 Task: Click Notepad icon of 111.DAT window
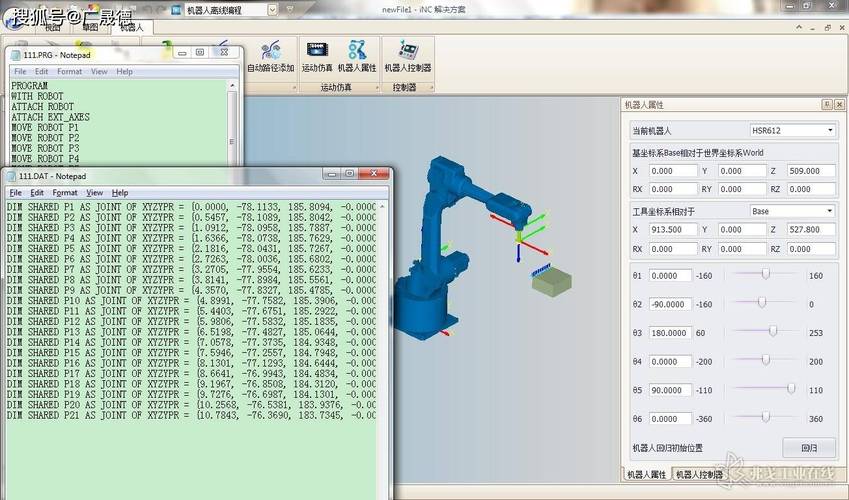(11, 176)
